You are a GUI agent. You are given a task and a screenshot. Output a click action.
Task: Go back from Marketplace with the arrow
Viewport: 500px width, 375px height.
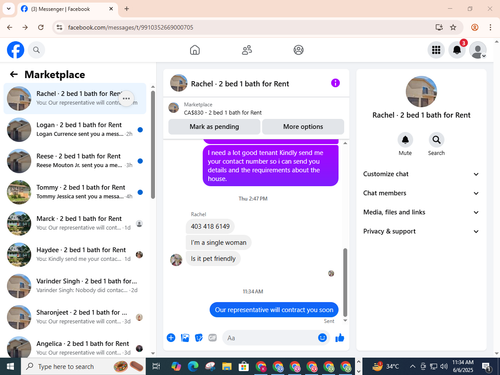(x=14, y=74)
